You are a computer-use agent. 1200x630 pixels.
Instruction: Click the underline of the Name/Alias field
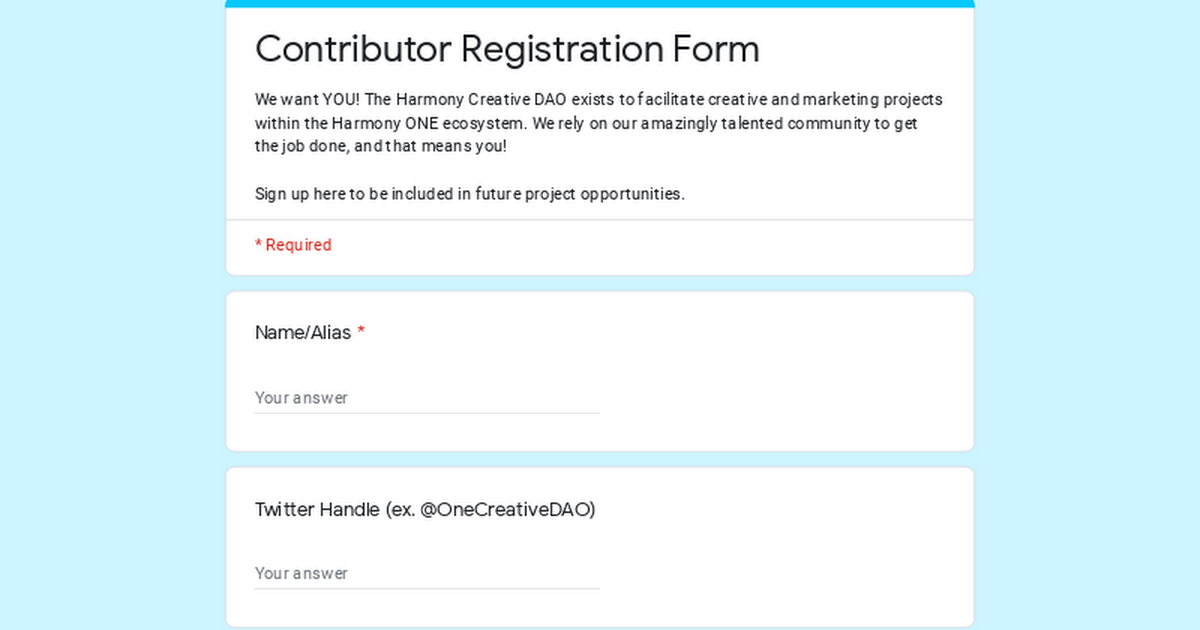pyautogui.click(x=427, y=412)
